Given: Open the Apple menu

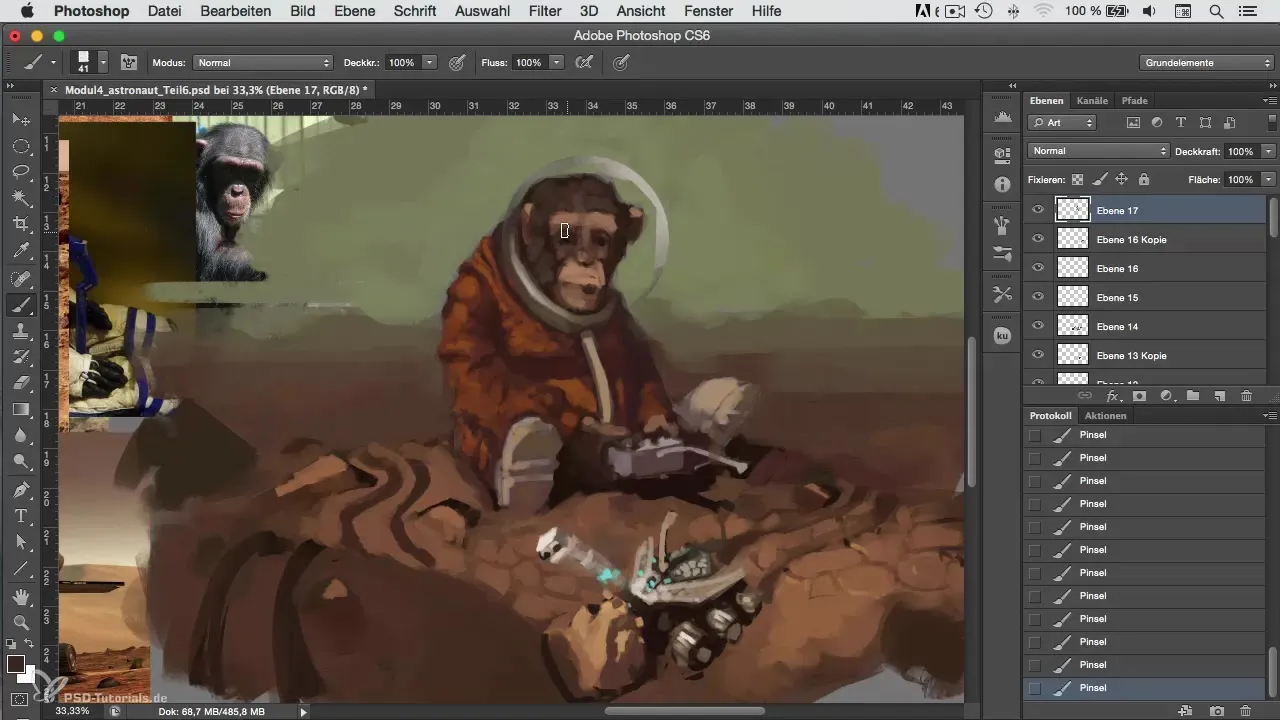Looking at the screenshot, I should click(27, 11).
